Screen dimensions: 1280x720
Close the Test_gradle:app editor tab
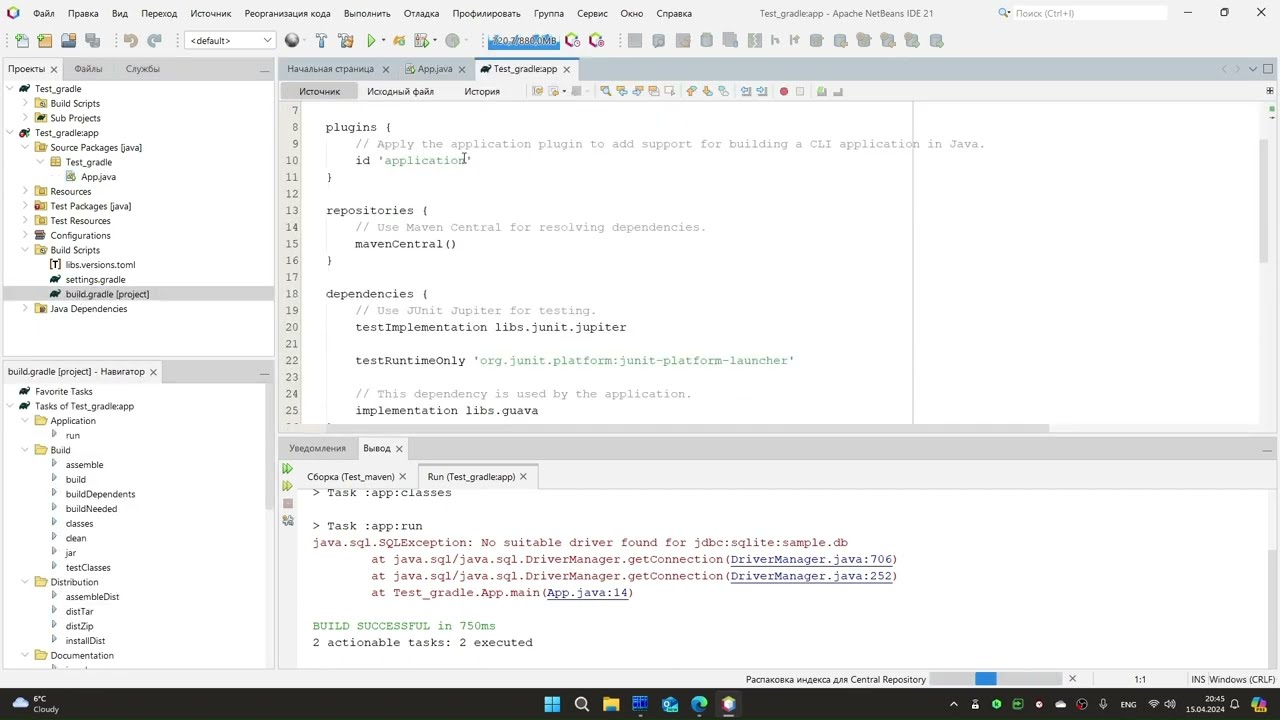[x=566, y=69]
